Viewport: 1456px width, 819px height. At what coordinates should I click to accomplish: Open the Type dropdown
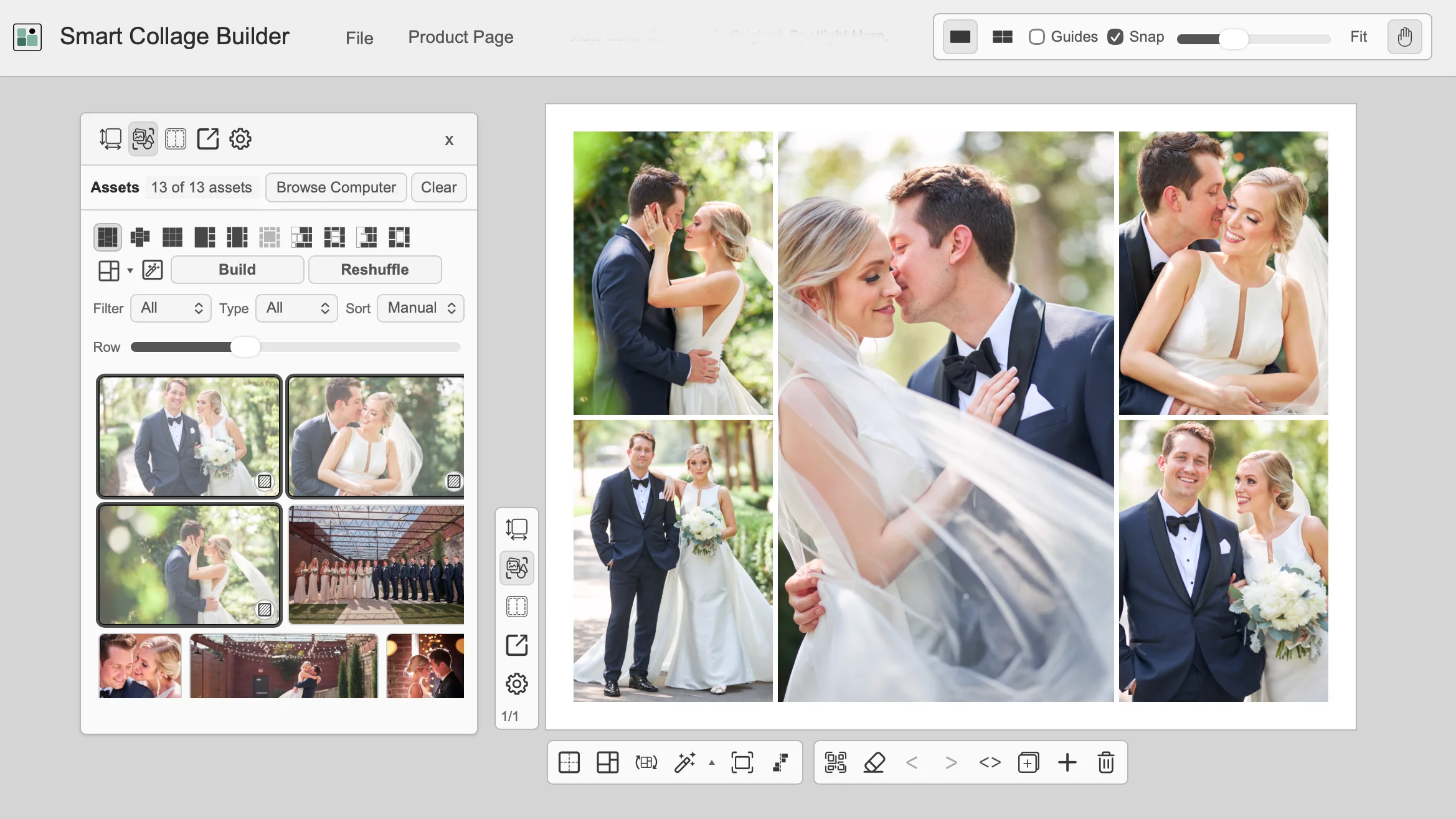tap(296, 308)
